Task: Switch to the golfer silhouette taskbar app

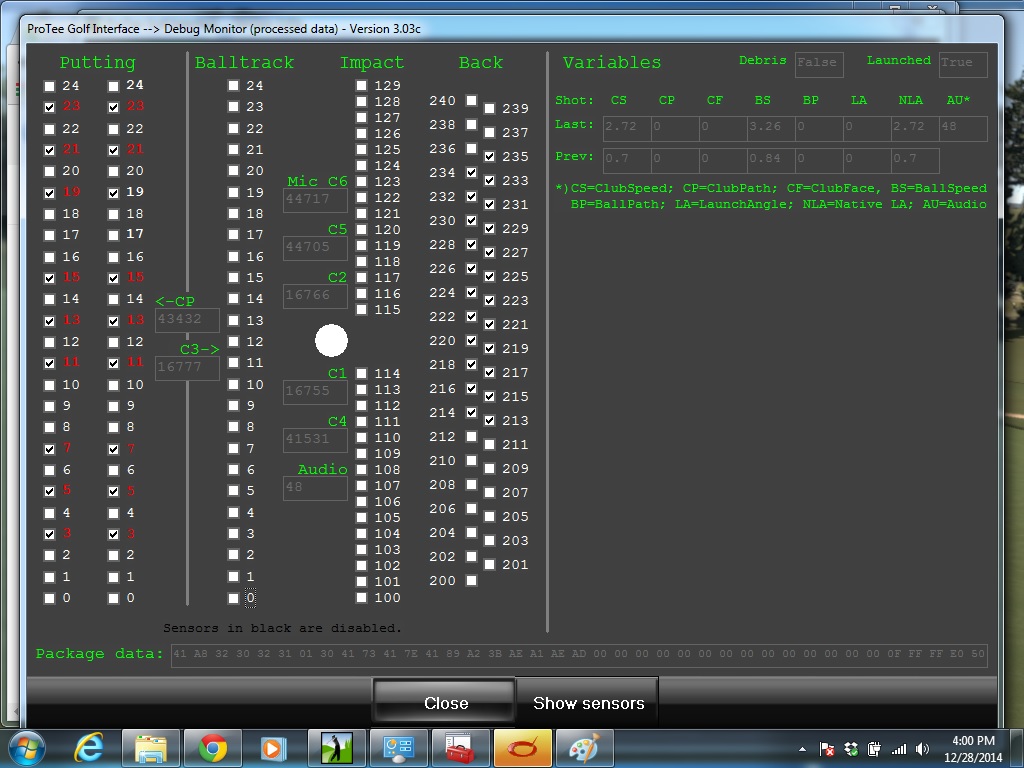Action: (x=337, y=748)
